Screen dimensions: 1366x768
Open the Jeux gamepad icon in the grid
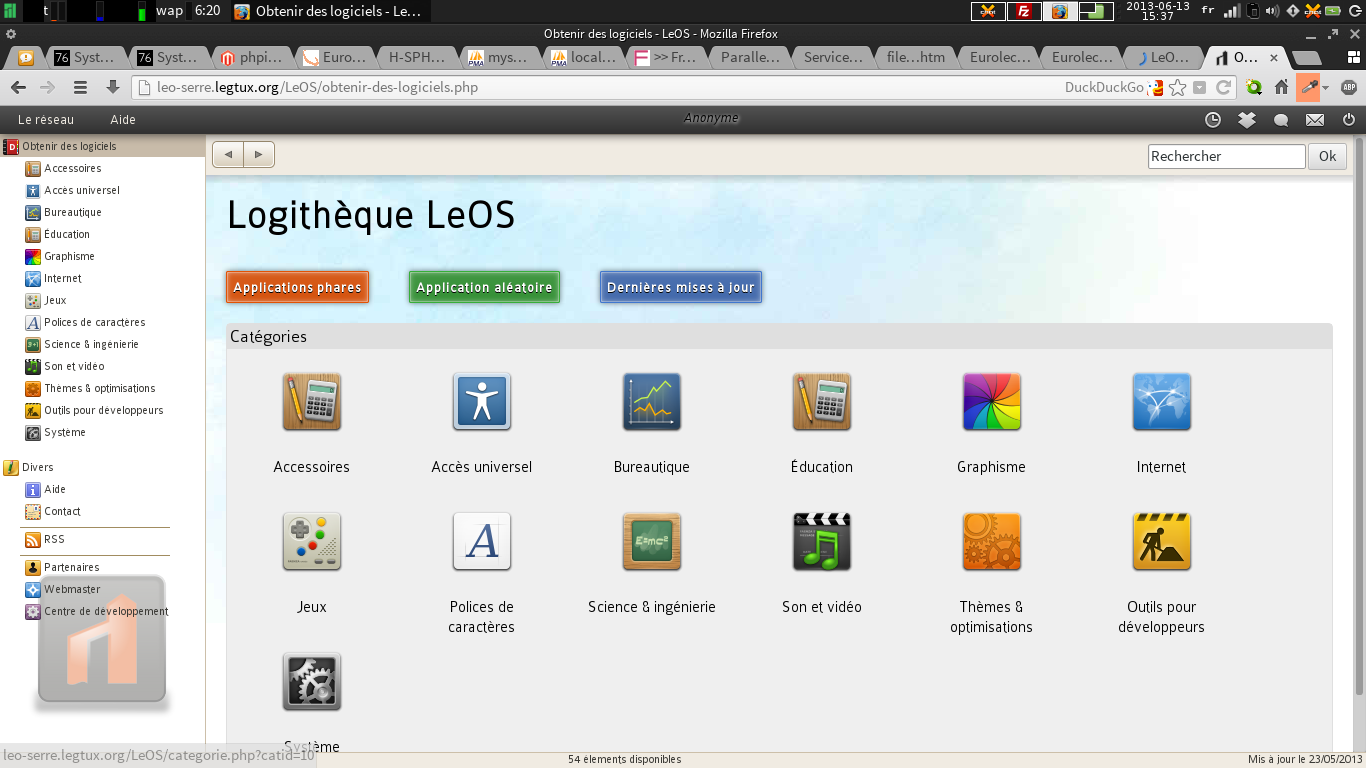pyautogui.click(x=312, y=542)
